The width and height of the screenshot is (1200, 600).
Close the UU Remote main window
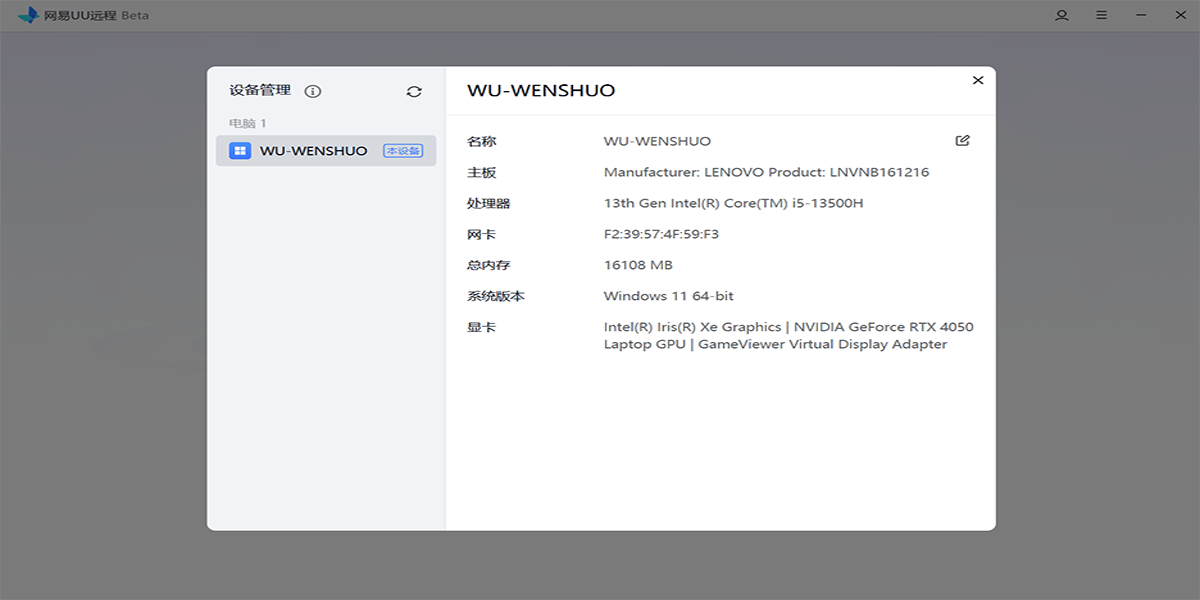pyautogui.click(x=1179, y=15)
